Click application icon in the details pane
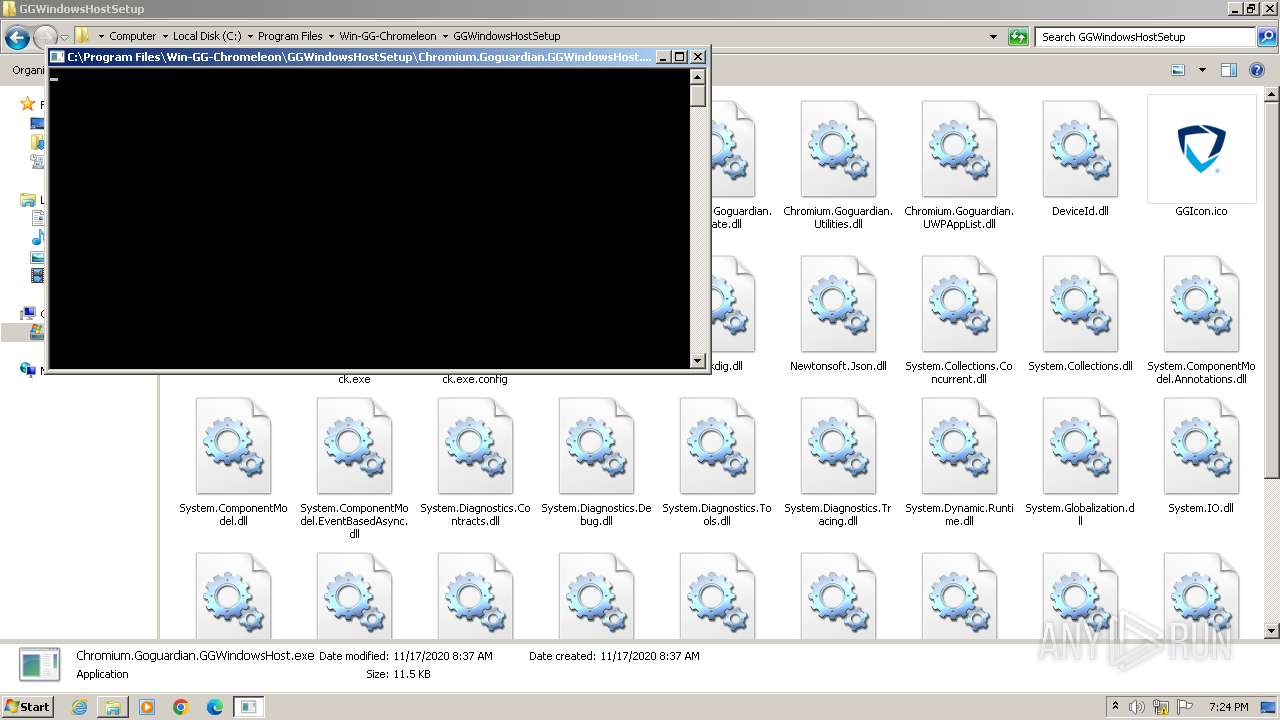Image resolution: width=1280 pixels, height=720 pixels. pos(40,664)
